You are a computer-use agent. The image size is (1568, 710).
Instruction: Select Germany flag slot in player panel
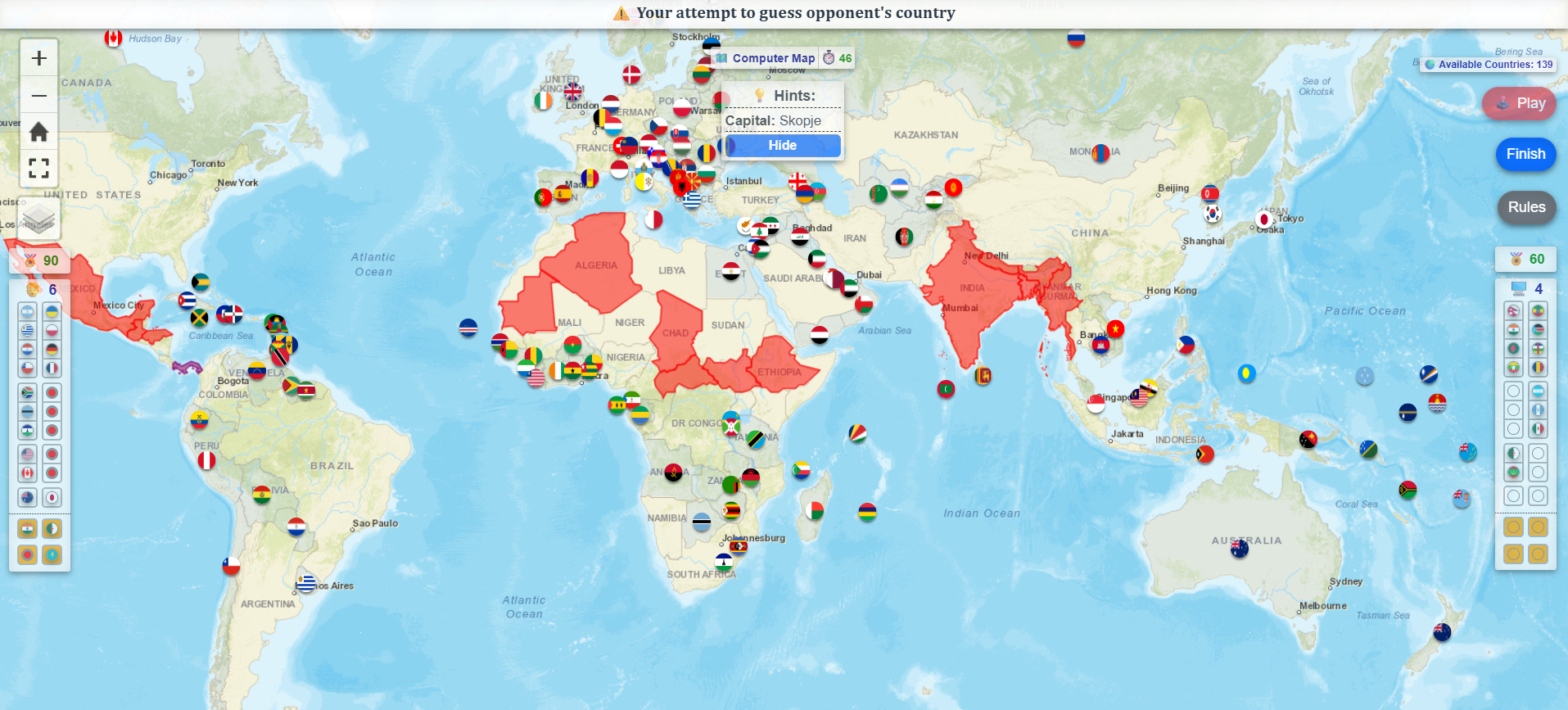(52, 350)
